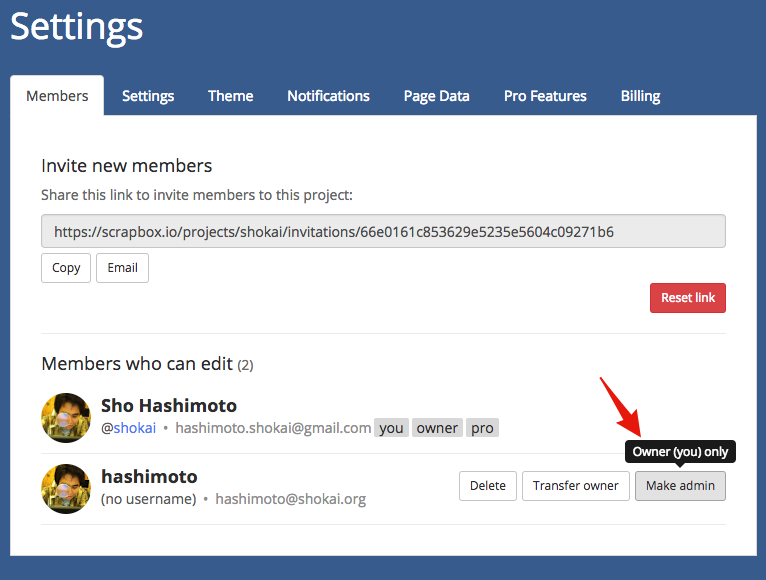
Task: Click the owner badge label
Action: click(437, 428)
